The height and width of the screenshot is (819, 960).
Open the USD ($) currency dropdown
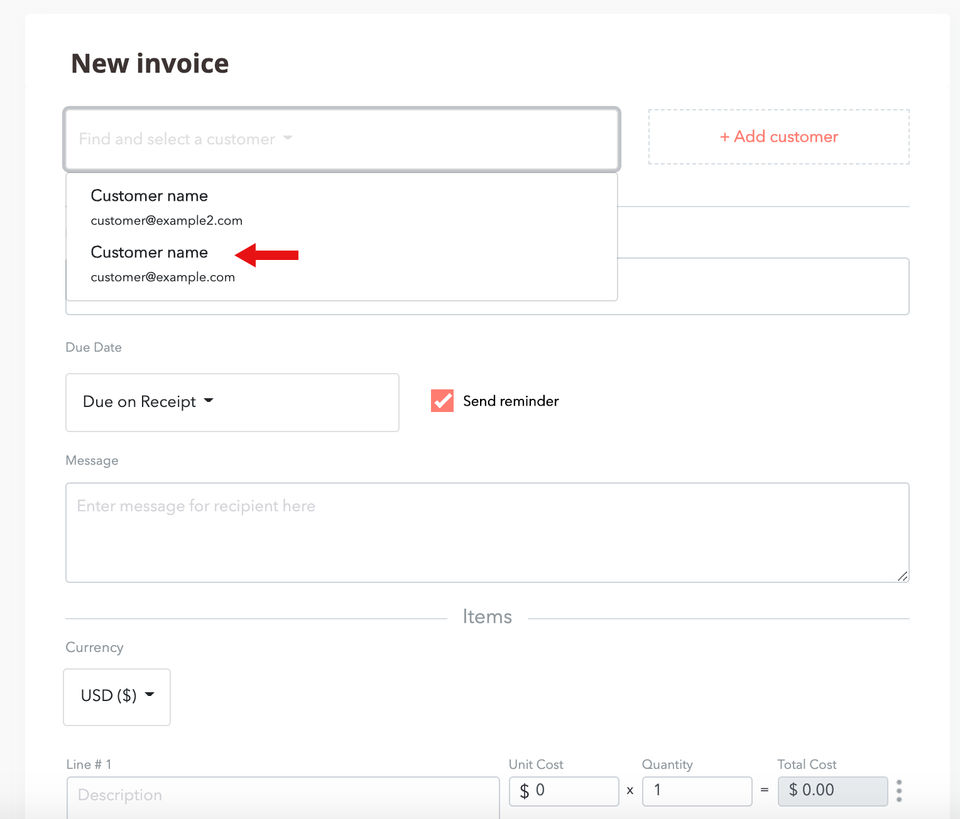(117, 697)
